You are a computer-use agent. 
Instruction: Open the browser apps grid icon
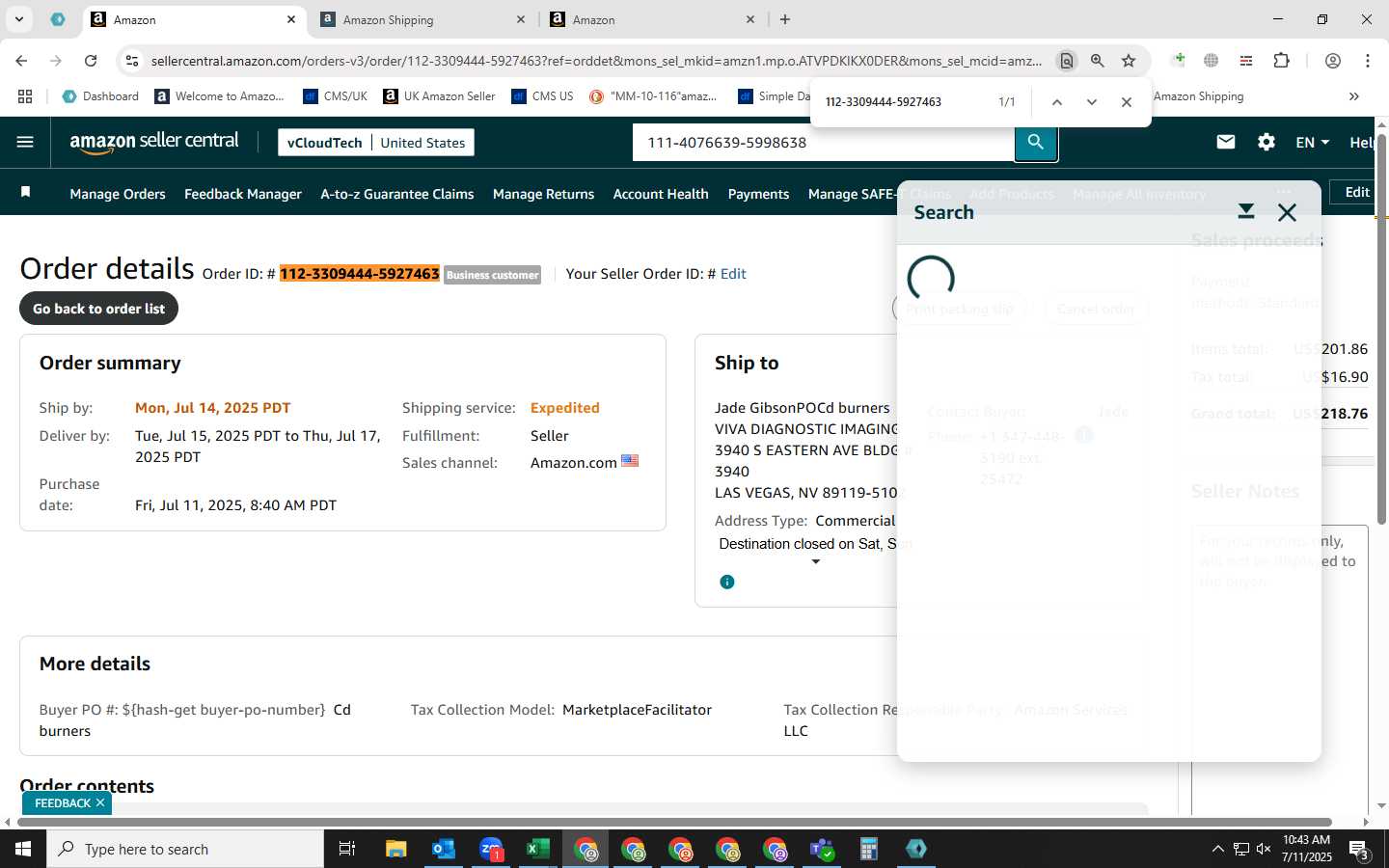[25, 96]
